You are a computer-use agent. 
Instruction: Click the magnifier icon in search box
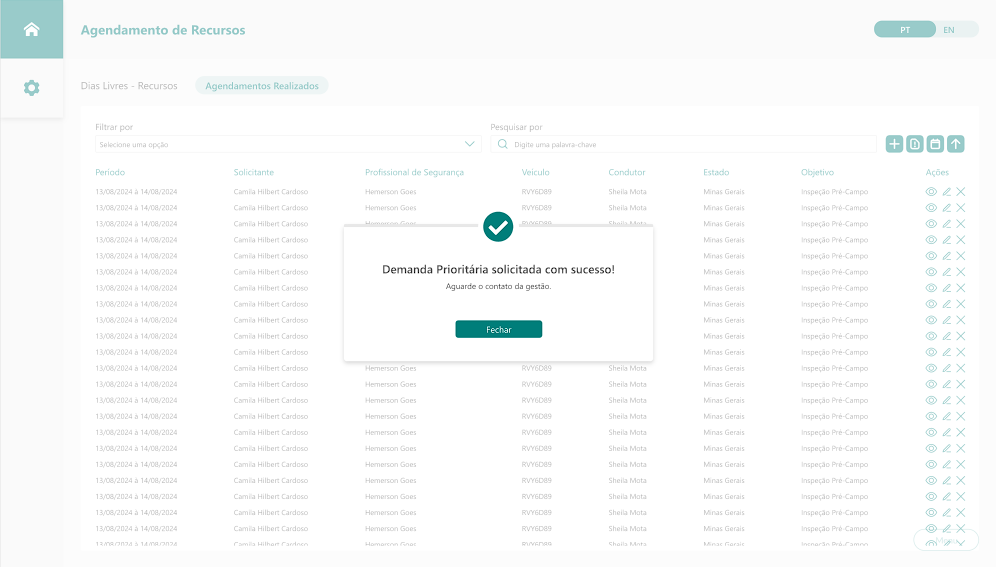502,144
